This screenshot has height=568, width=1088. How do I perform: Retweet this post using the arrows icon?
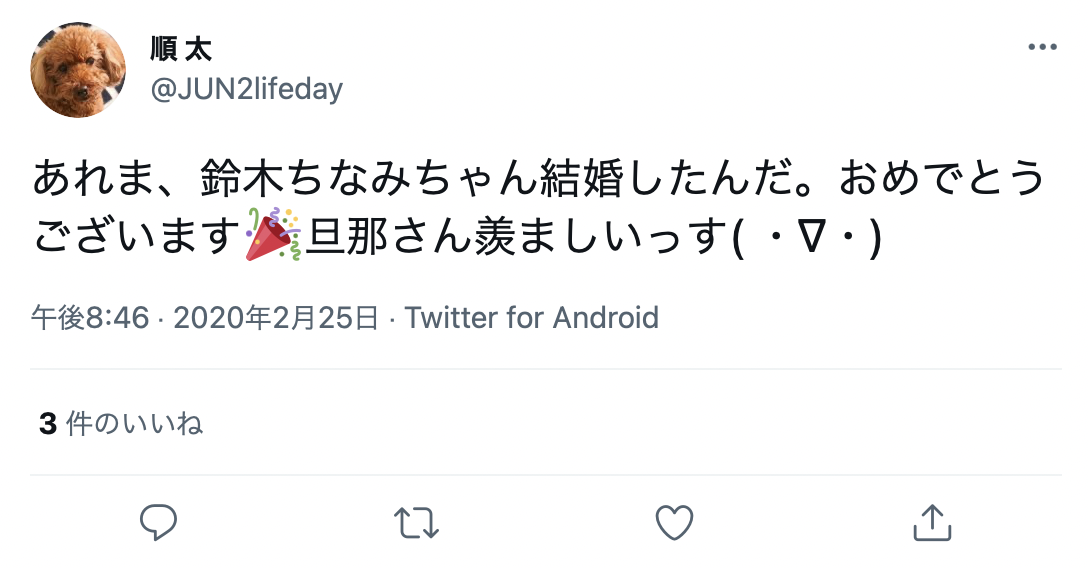pyautogui.click(x=416, y=523)
